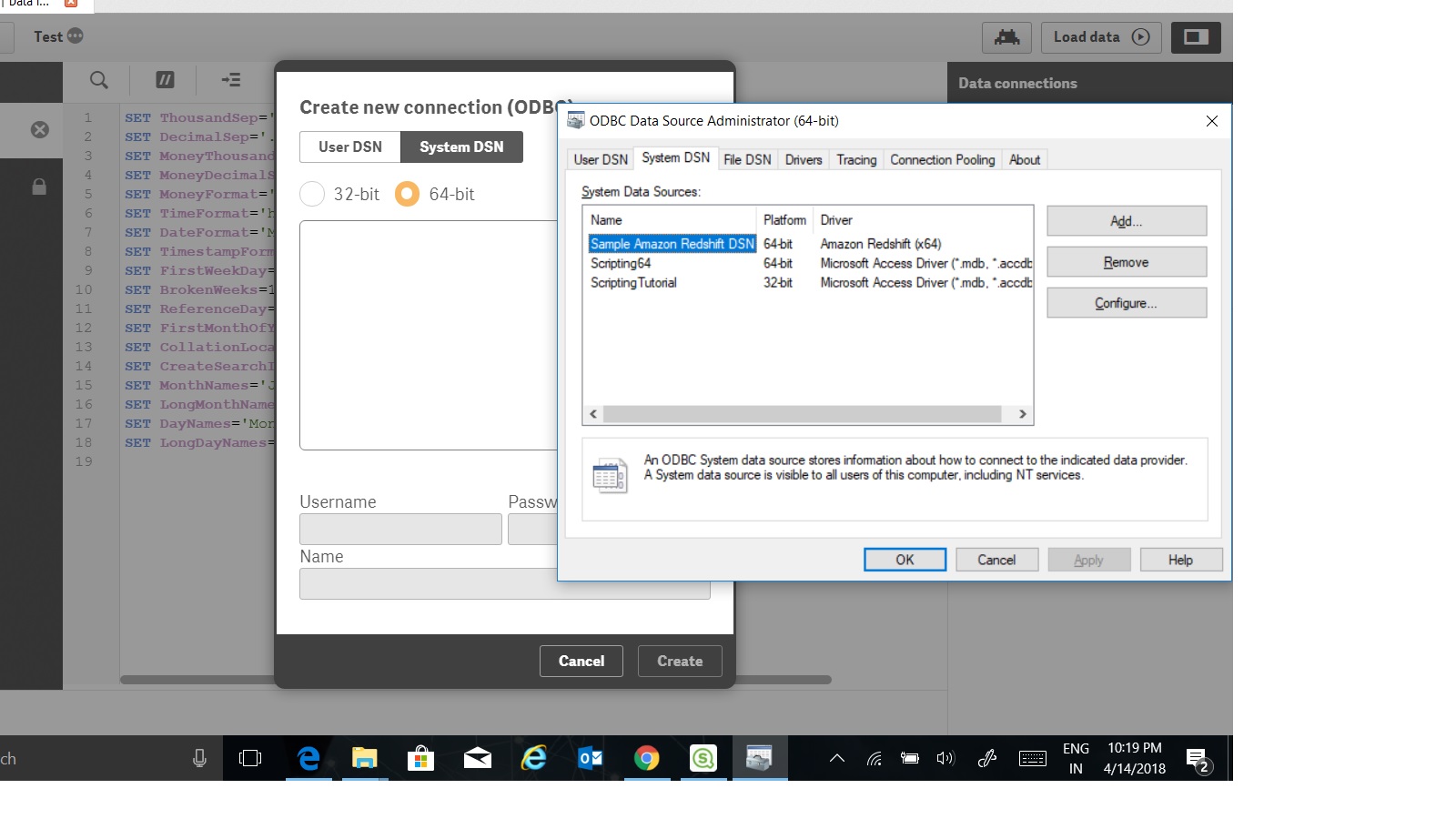The height and width of the screenshot is (819, 1456).
Task: Click the debug icon beside Load data
Action: (x=1006, y=37)
